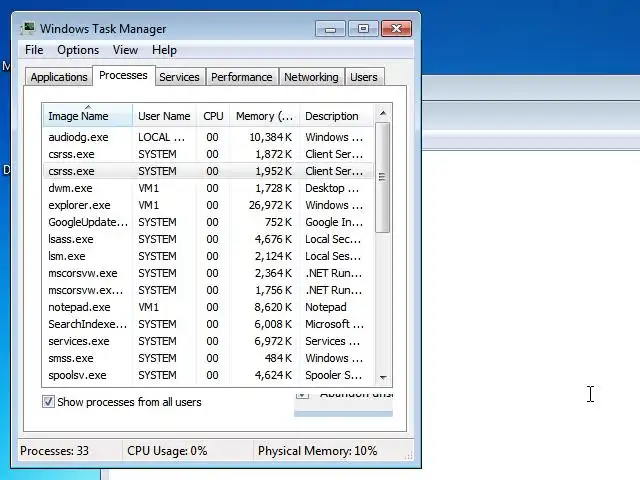Click the scroll down arrow of process list
Viewport: 640px width, 480px height.
point(383,378)
